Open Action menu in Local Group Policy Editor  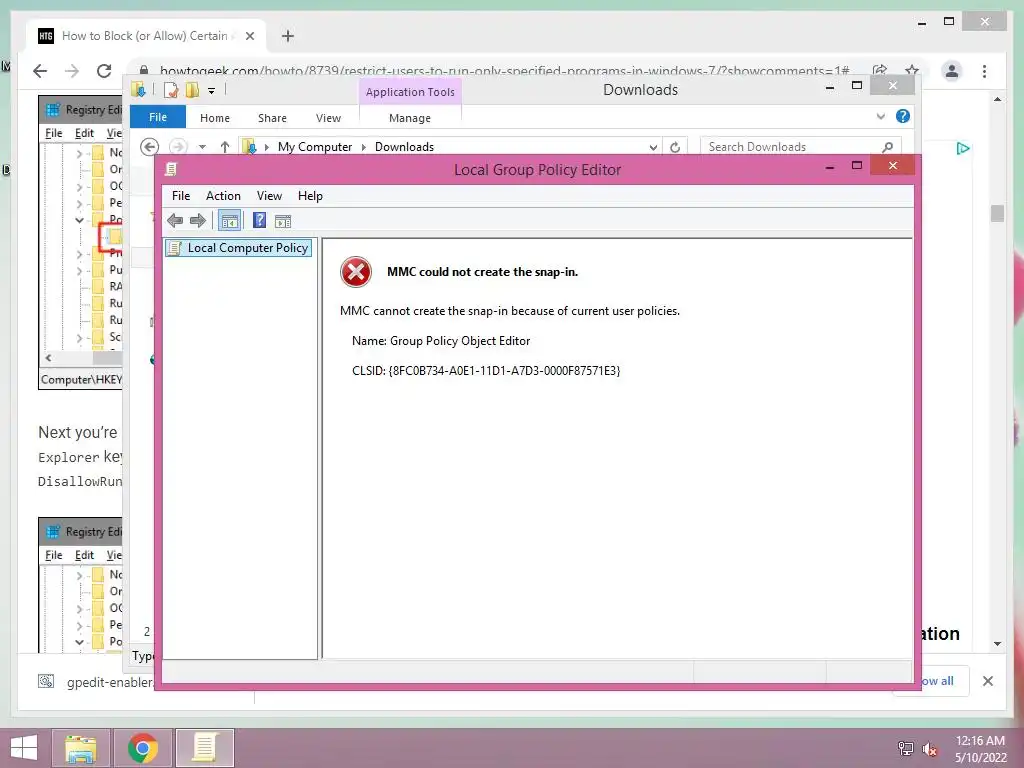(223, 196)
